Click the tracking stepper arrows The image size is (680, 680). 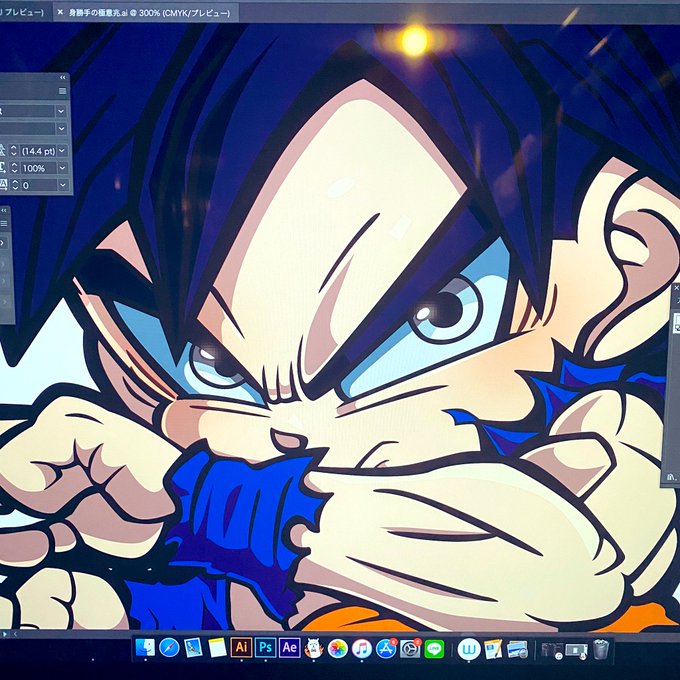tap(14, 186)
